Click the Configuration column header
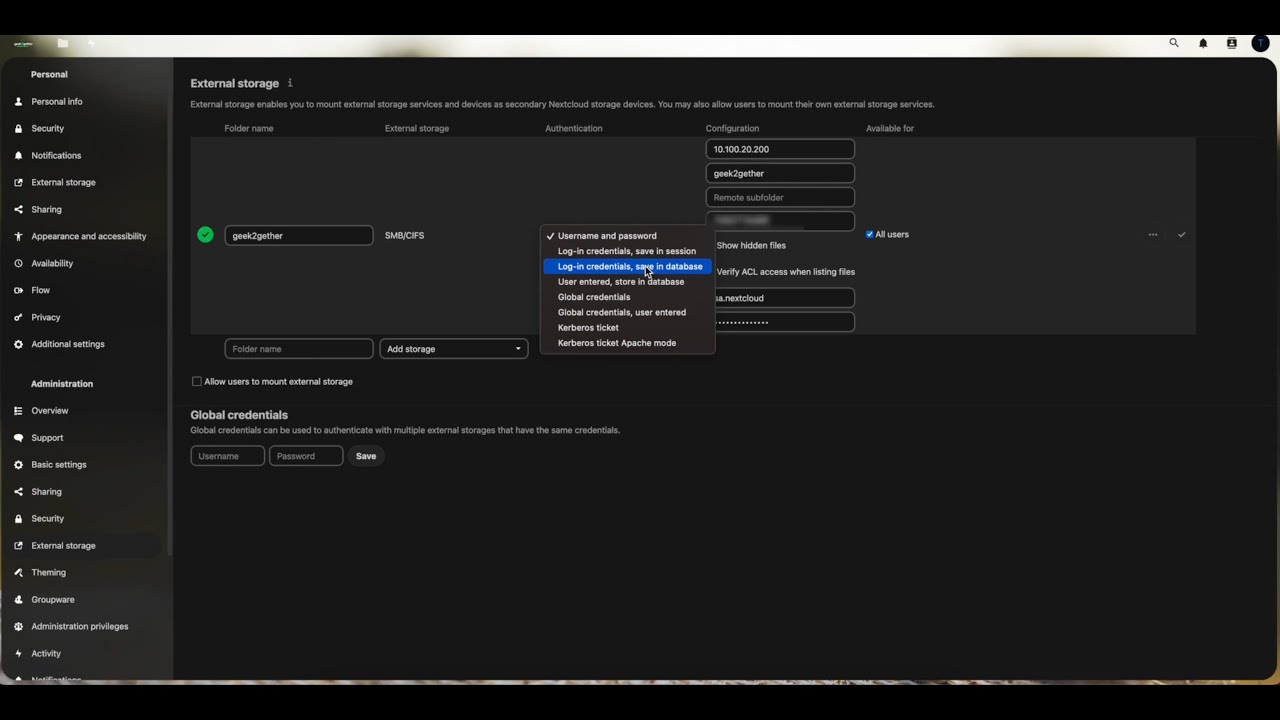 point(732,129)
